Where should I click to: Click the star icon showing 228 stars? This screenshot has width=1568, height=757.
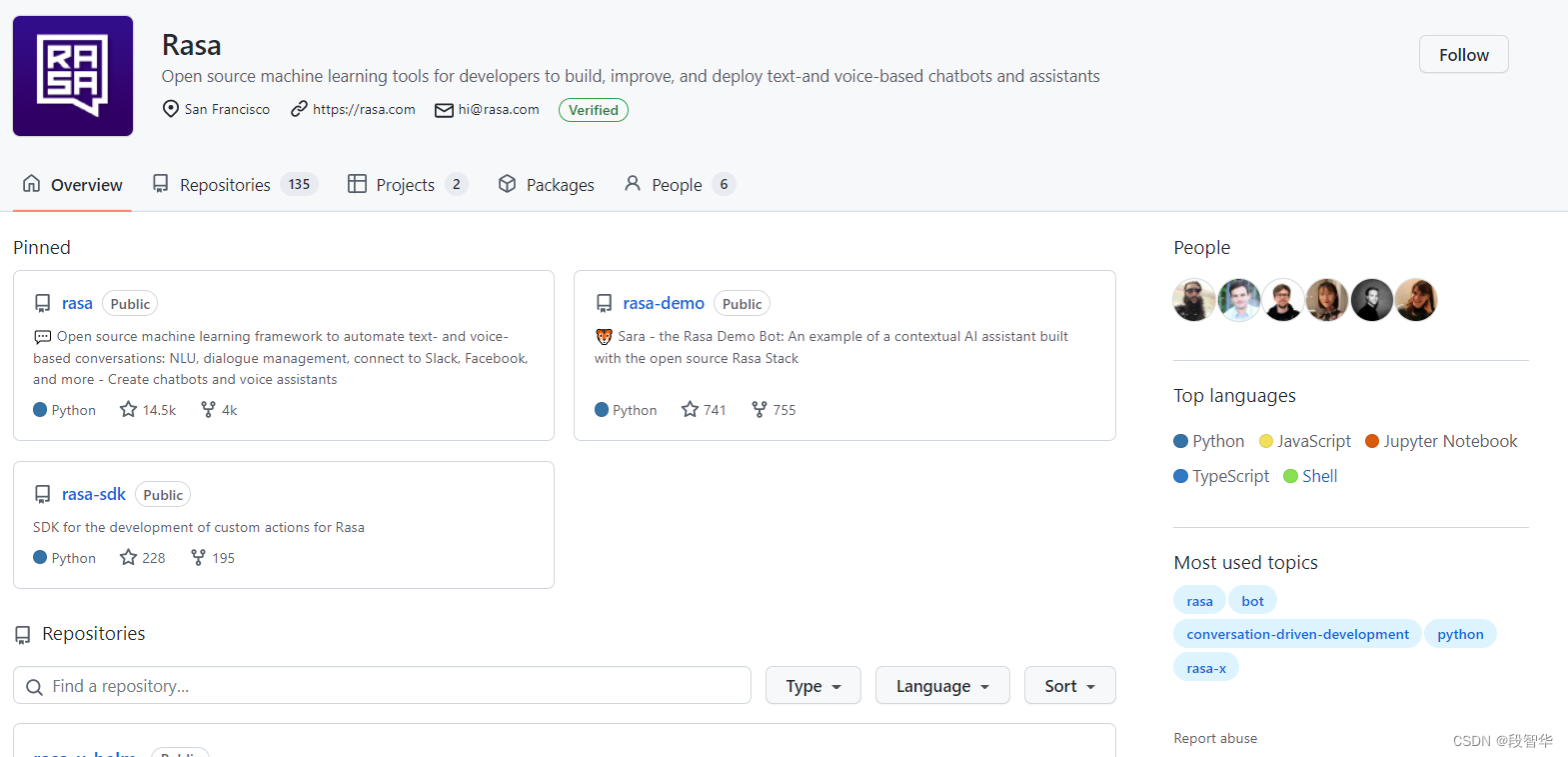click(128, 557)
